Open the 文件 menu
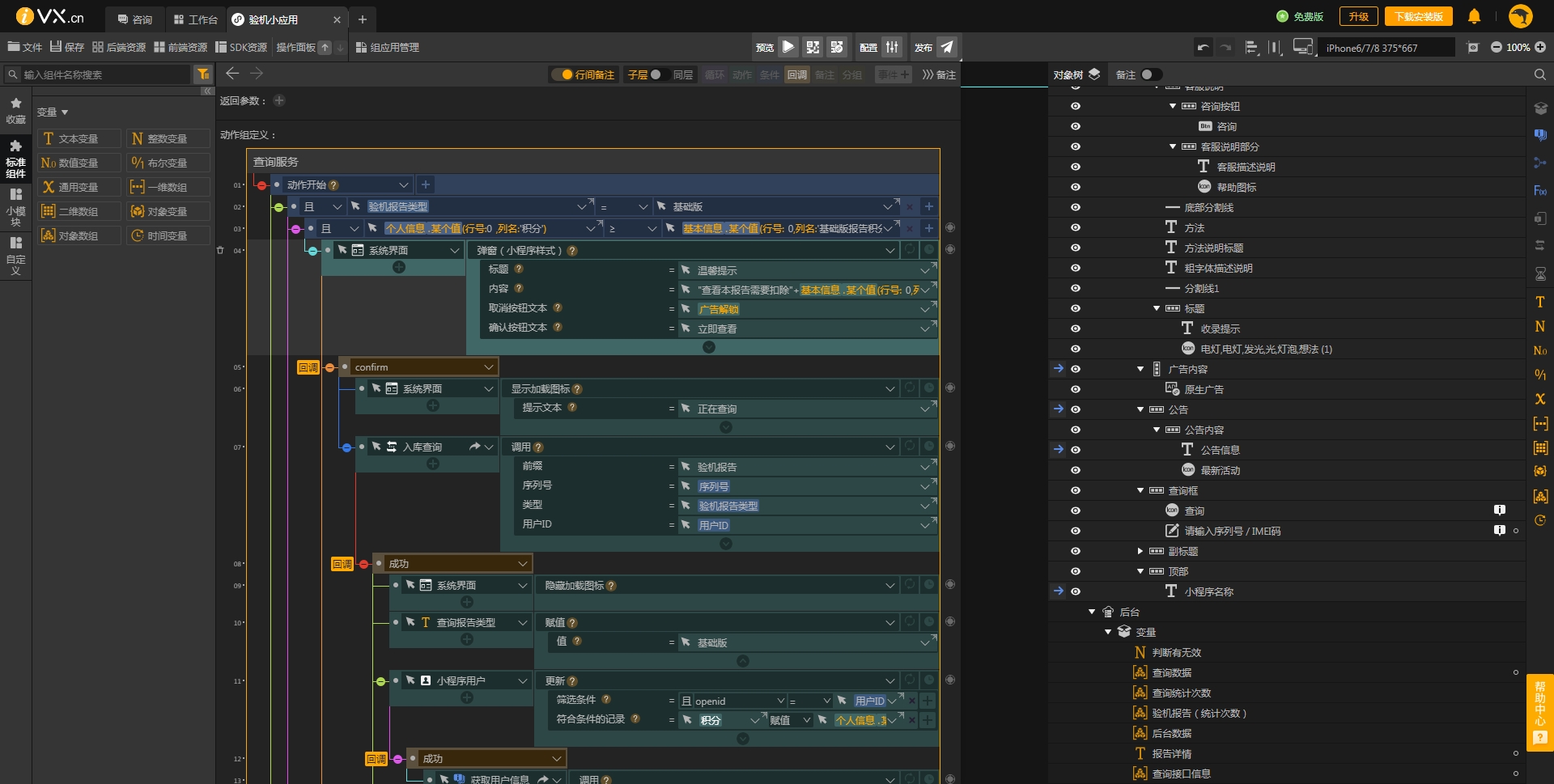The height and width of the screenshot is (784, 1554). coord(25,47)
